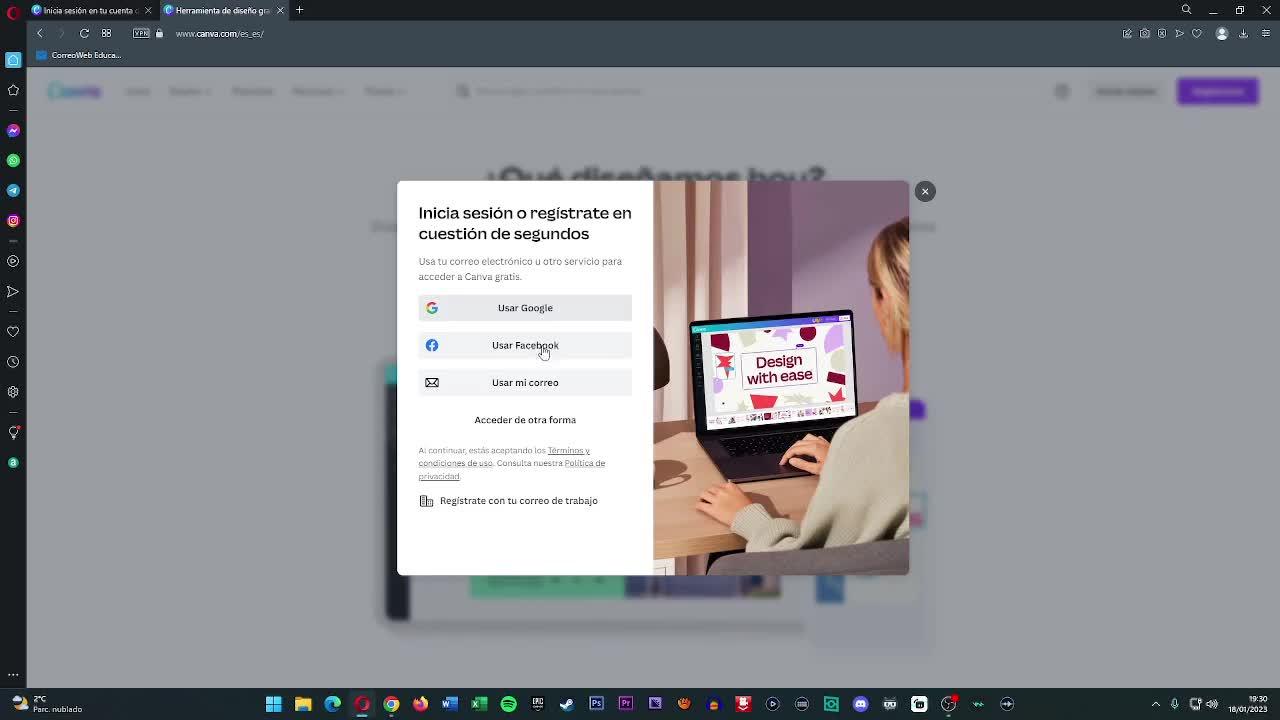The image size is (1280, 720).
Task: Add this page to bookmarks with the heart
Action: pos(1196,33)
